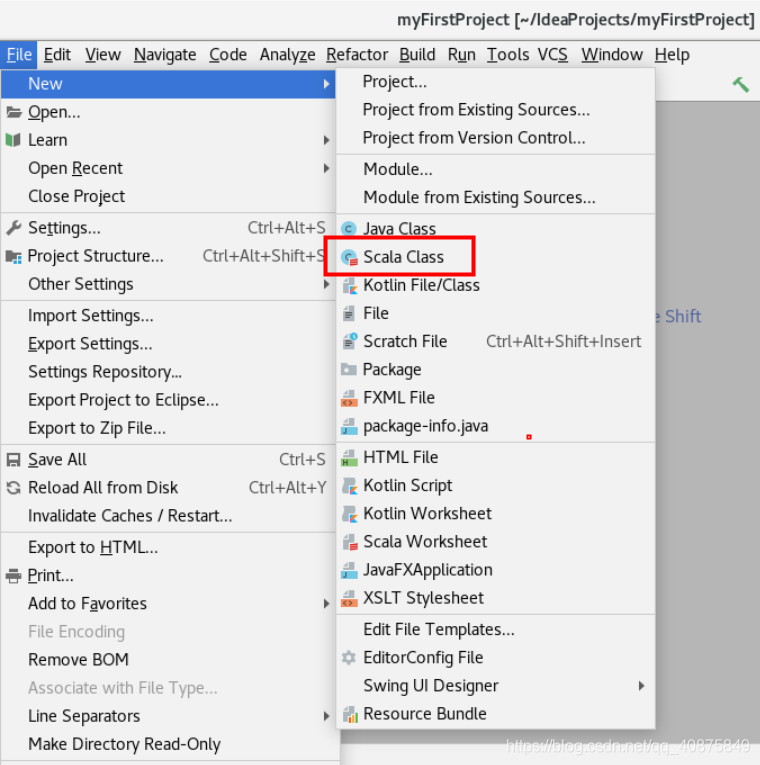Click the green Build hammer icon
Viewport: 760px width, 765px height.
point(740,84)
